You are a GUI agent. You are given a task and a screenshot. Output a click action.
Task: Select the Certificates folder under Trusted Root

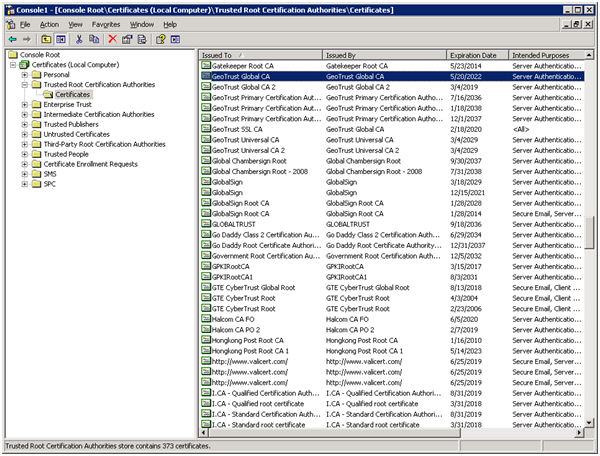pos(72,94)
